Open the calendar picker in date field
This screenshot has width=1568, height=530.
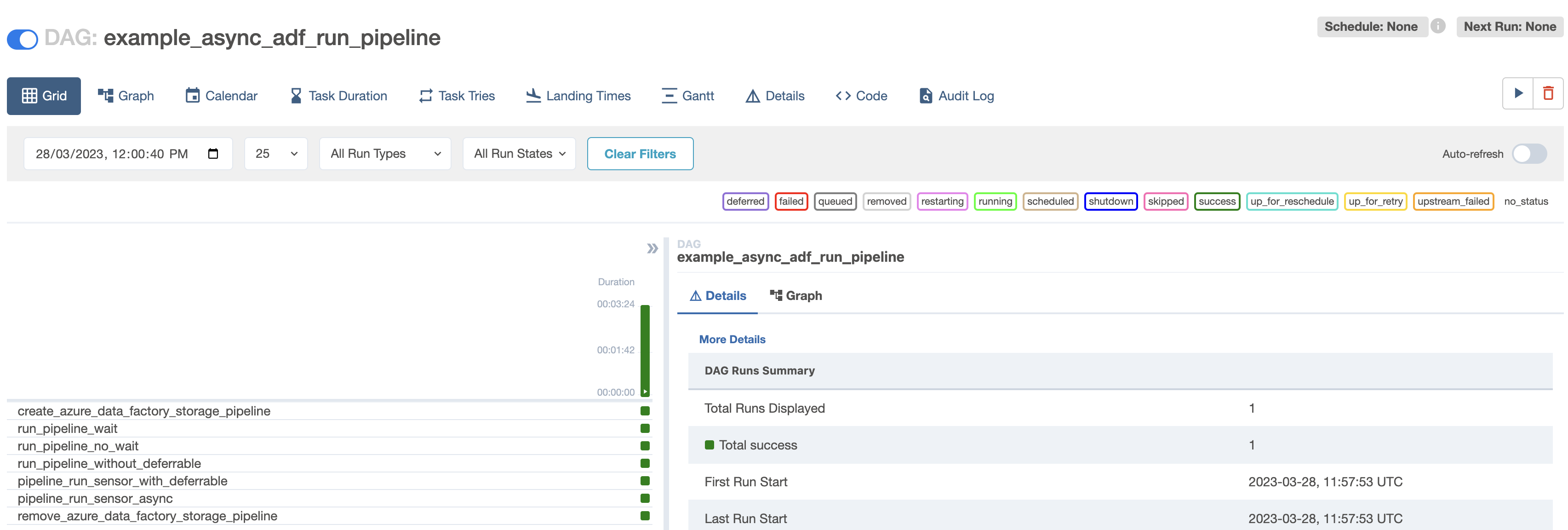point(213,154)
